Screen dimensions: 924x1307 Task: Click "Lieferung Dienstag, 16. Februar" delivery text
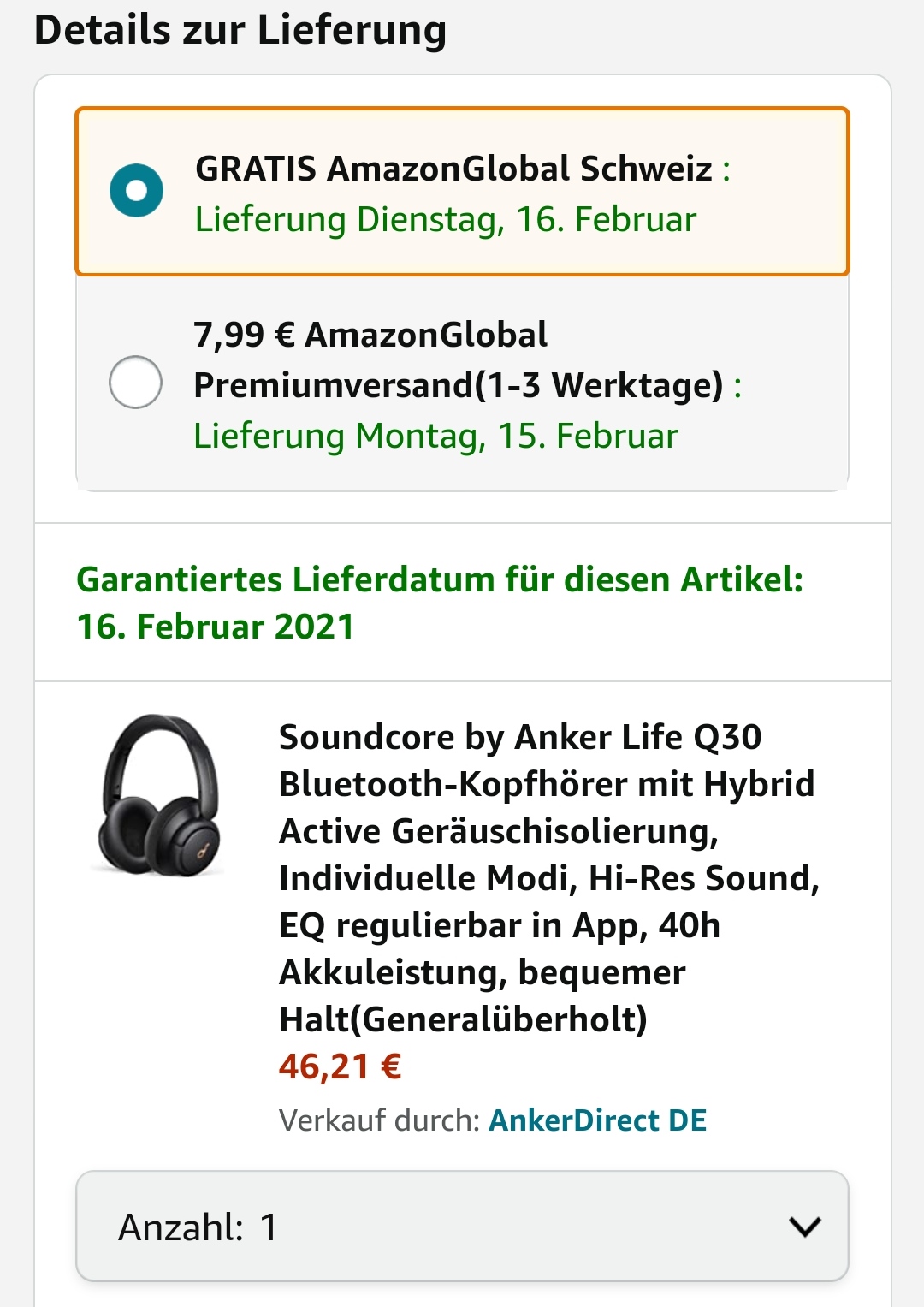click(x=445, y=220)
